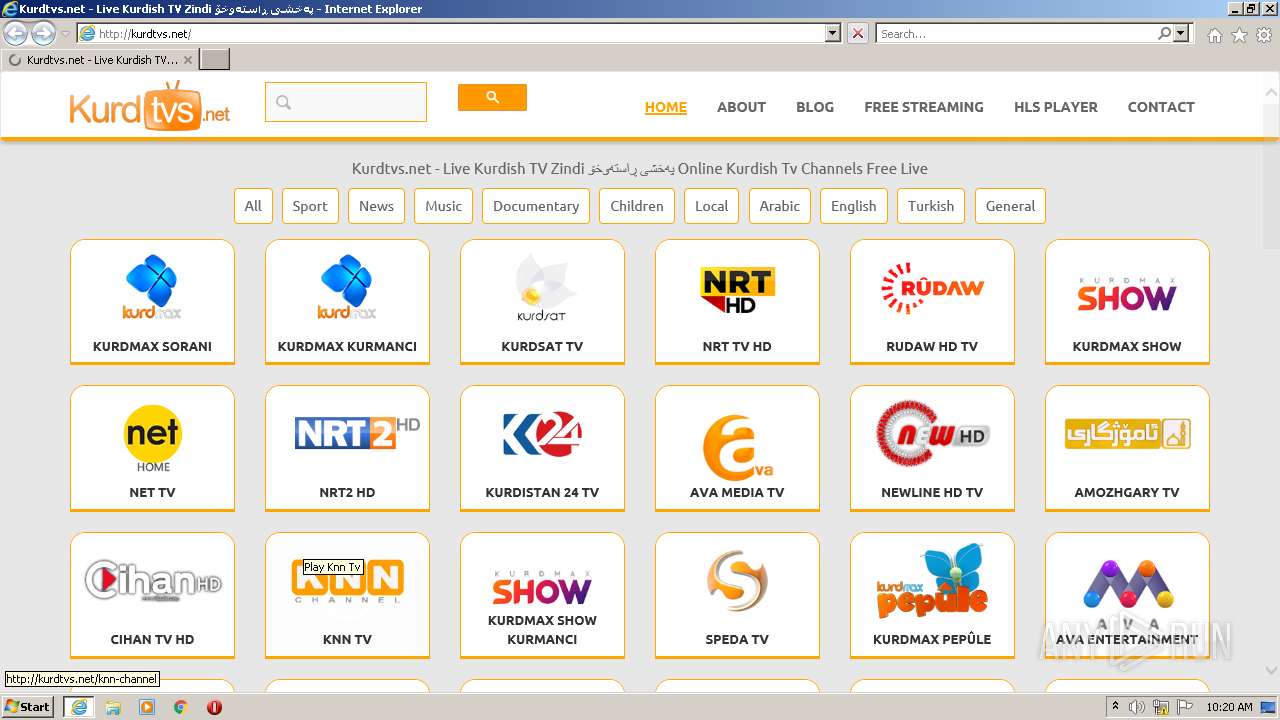1280x720 pixels.
Task: Filter channels by News
Action: tap(376, 206)
